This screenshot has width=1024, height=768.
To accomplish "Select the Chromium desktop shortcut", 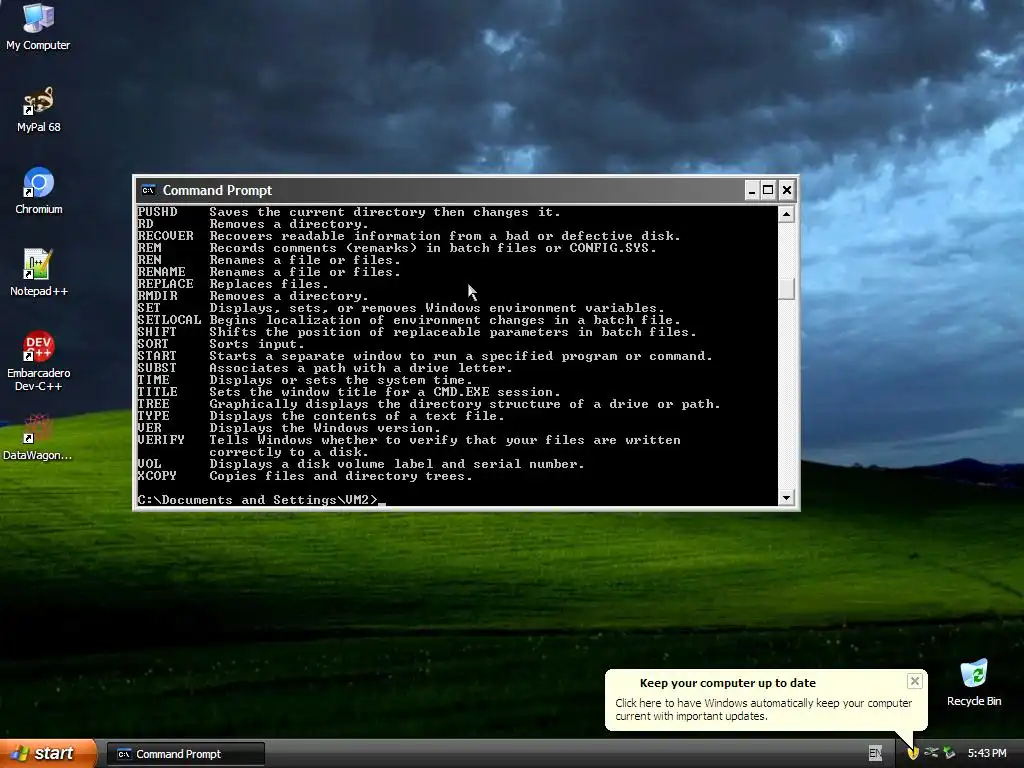I will point(38,191).
